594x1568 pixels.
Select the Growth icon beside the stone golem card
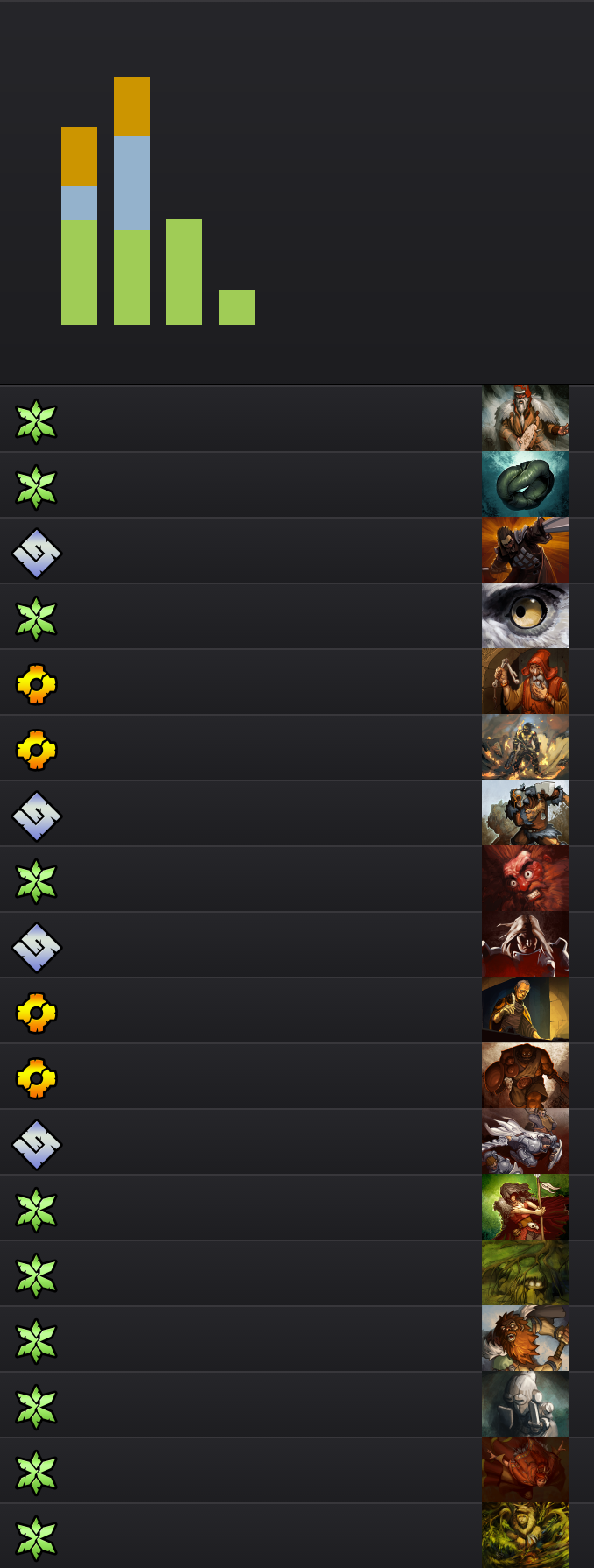[36, 1407]
